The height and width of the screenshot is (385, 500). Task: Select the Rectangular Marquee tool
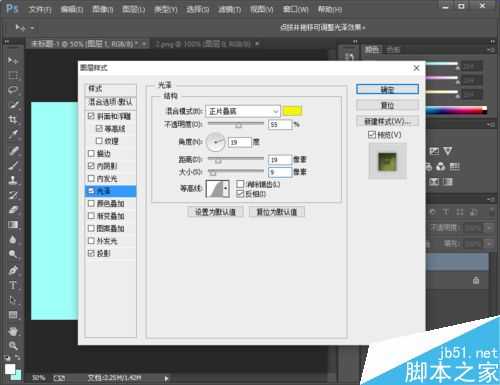click(x=13, y=75)
